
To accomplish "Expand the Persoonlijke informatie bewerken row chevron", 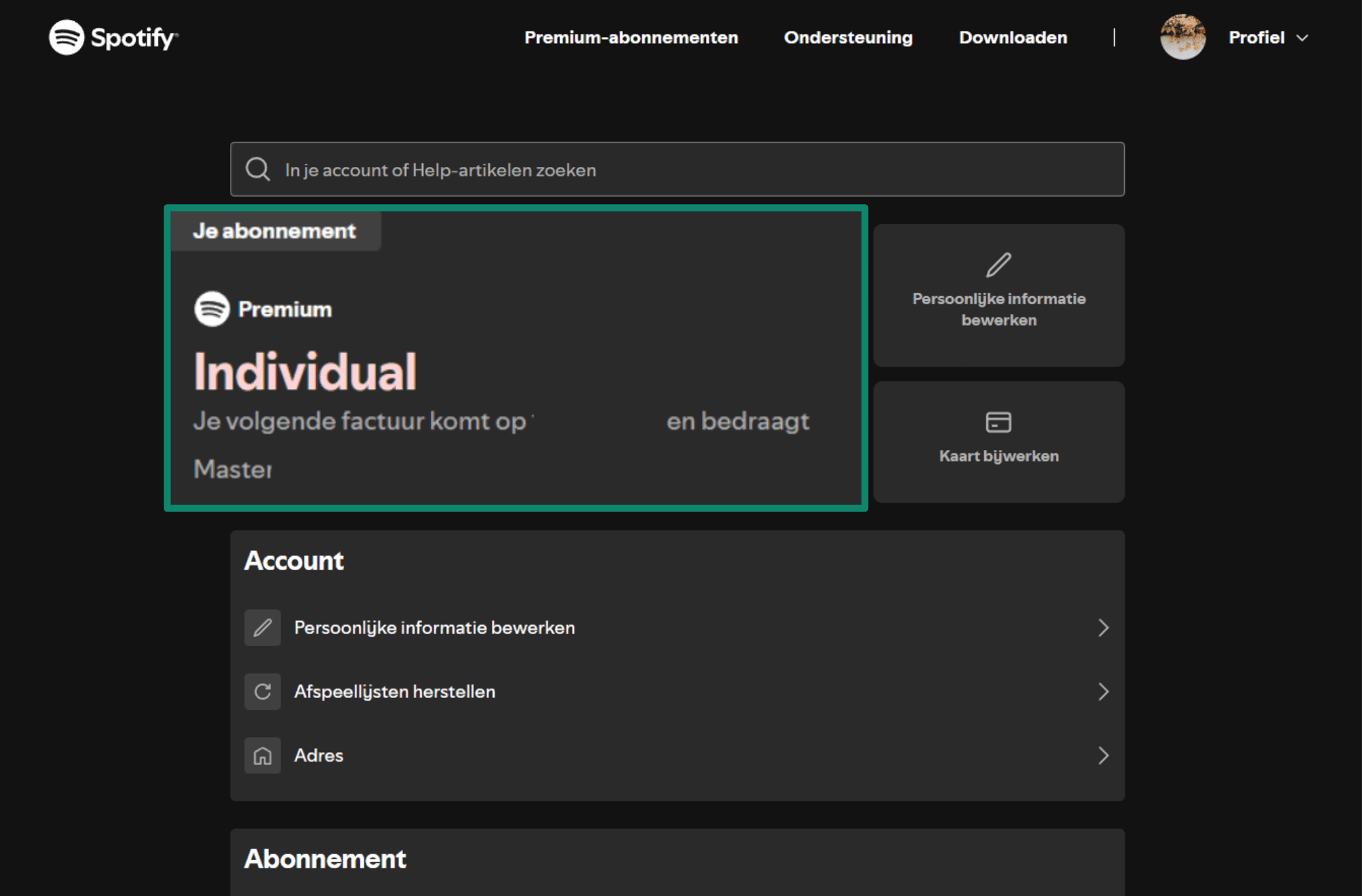I will 1104,627.
